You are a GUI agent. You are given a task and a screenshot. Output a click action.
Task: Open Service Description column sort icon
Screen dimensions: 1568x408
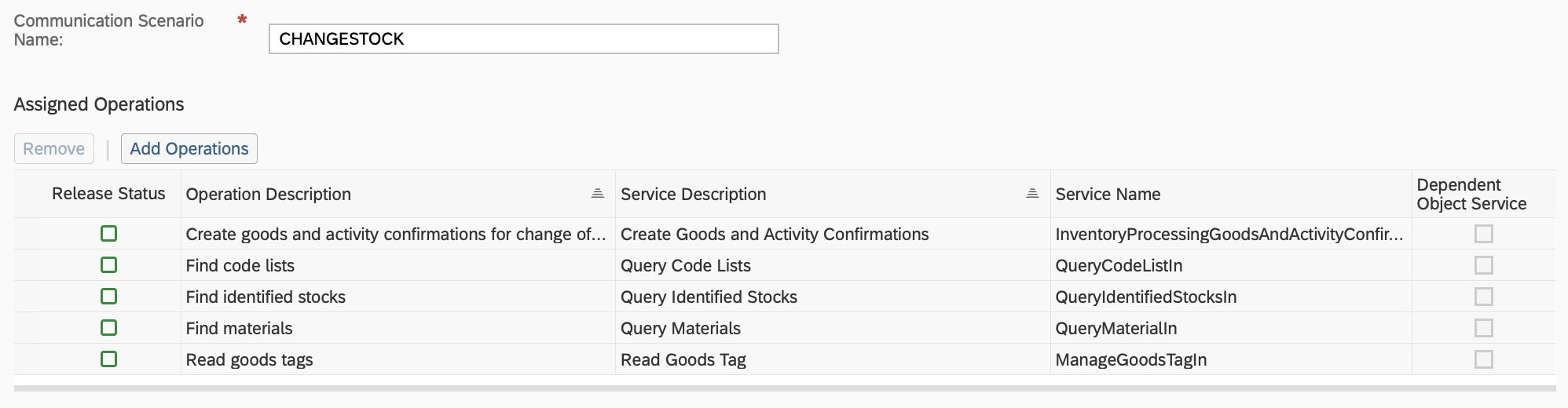coord(1032,194)
